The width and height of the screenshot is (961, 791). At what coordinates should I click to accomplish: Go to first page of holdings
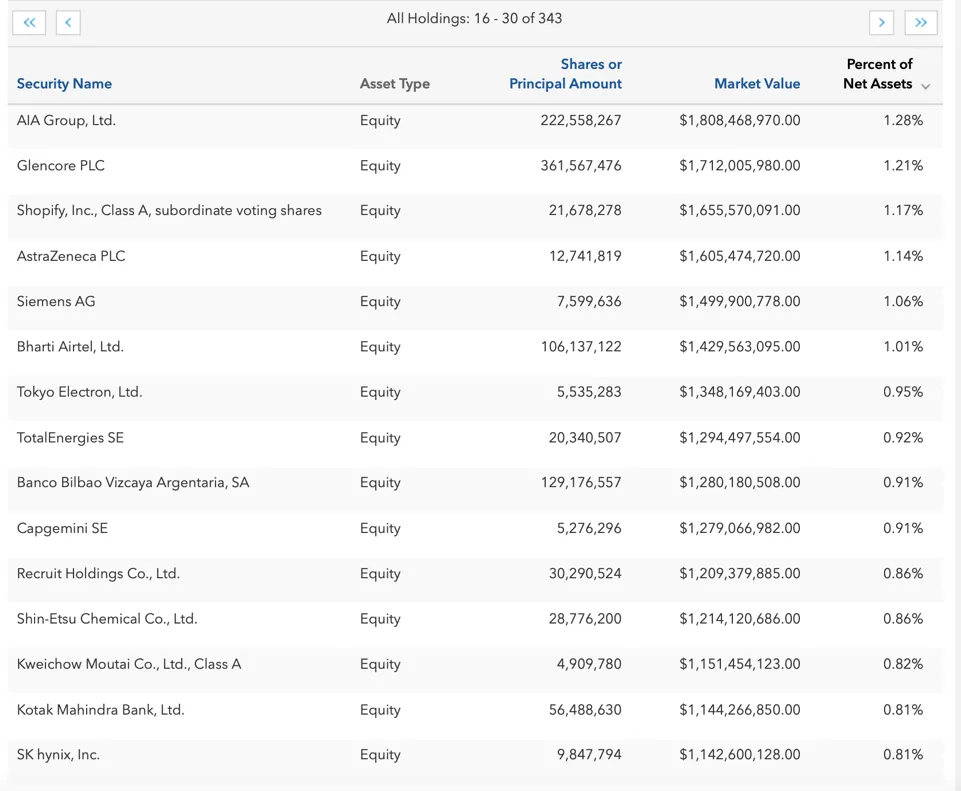[x=29, y=22]
